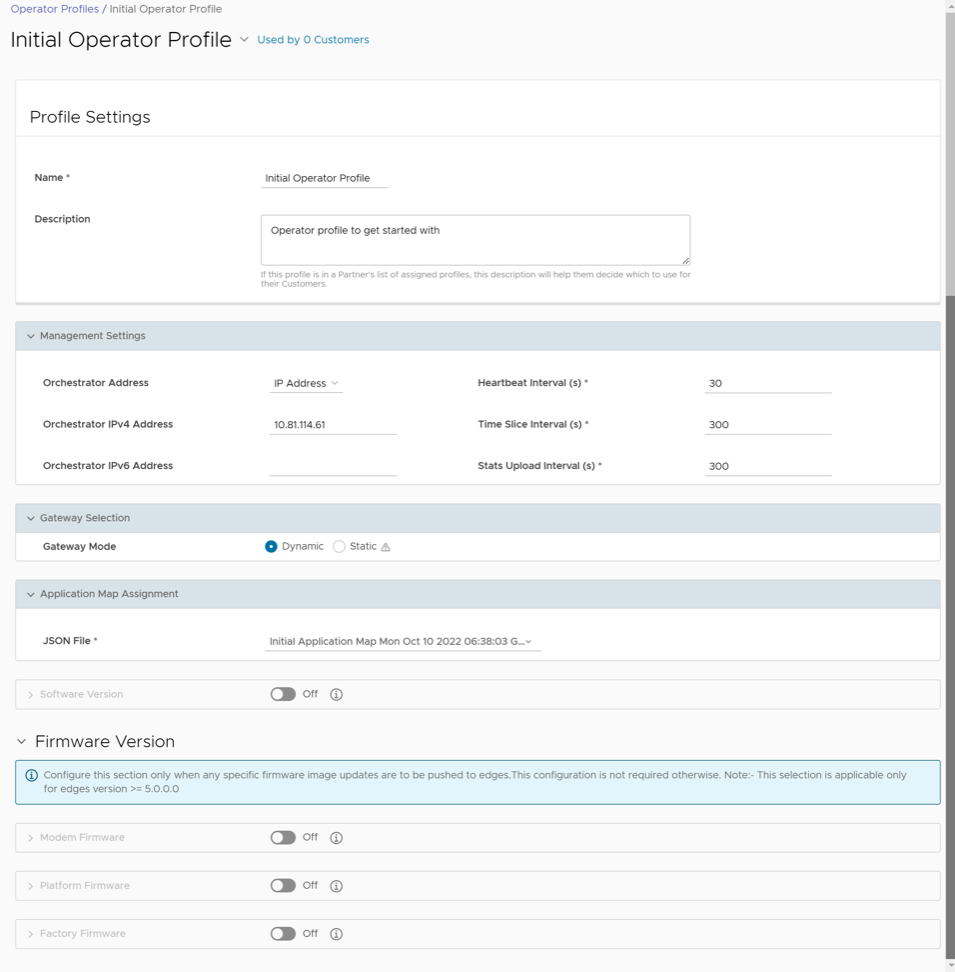The height and width of the screenshot is (972, 955).
Task: Turn on the Modem Firmware toggle
Action: click(285, 837)
